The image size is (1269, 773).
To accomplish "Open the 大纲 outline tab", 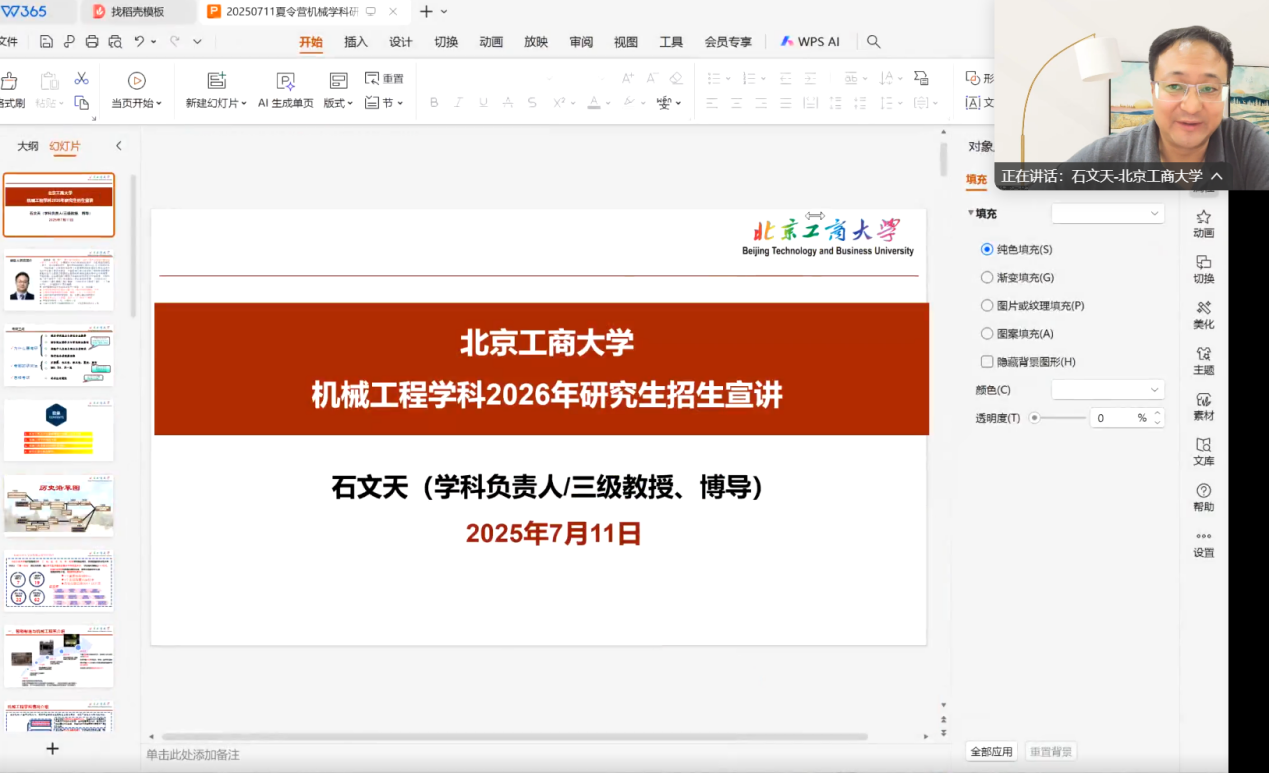I will click(28, 146).
